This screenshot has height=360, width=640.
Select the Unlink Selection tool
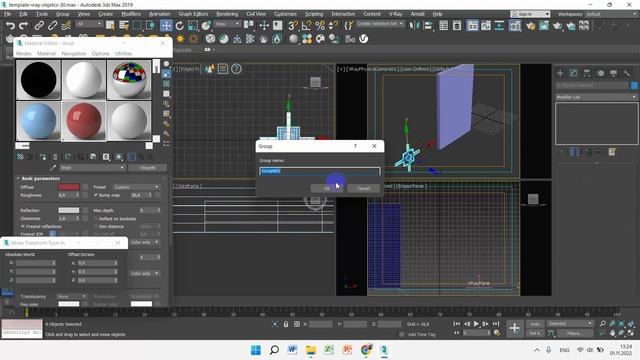tap(52, 26)
